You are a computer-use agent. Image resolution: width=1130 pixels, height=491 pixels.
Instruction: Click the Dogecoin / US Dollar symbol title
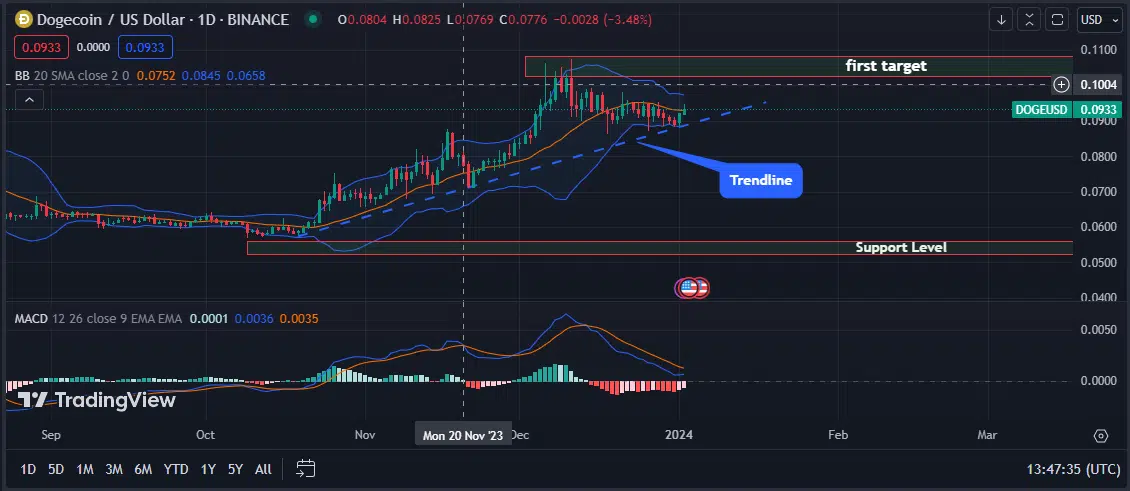[x=163, y=19]
